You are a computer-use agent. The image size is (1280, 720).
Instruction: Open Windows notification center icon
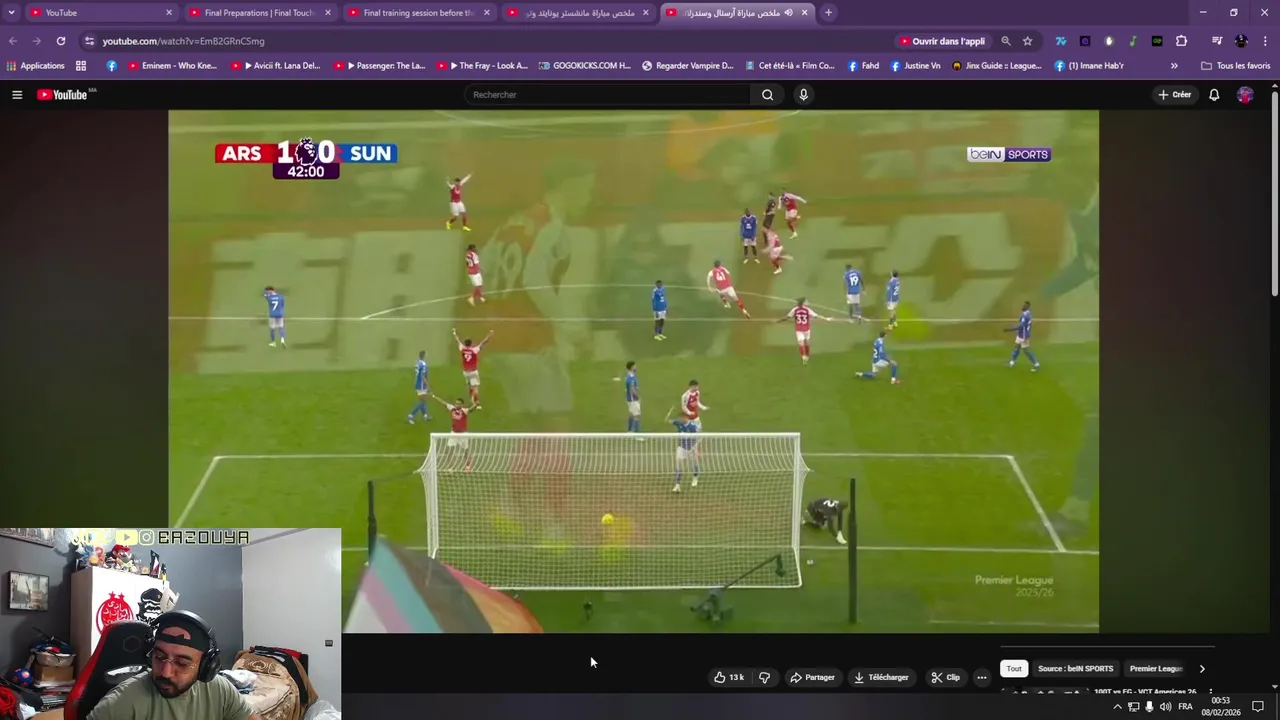(x=1258, y=707)
